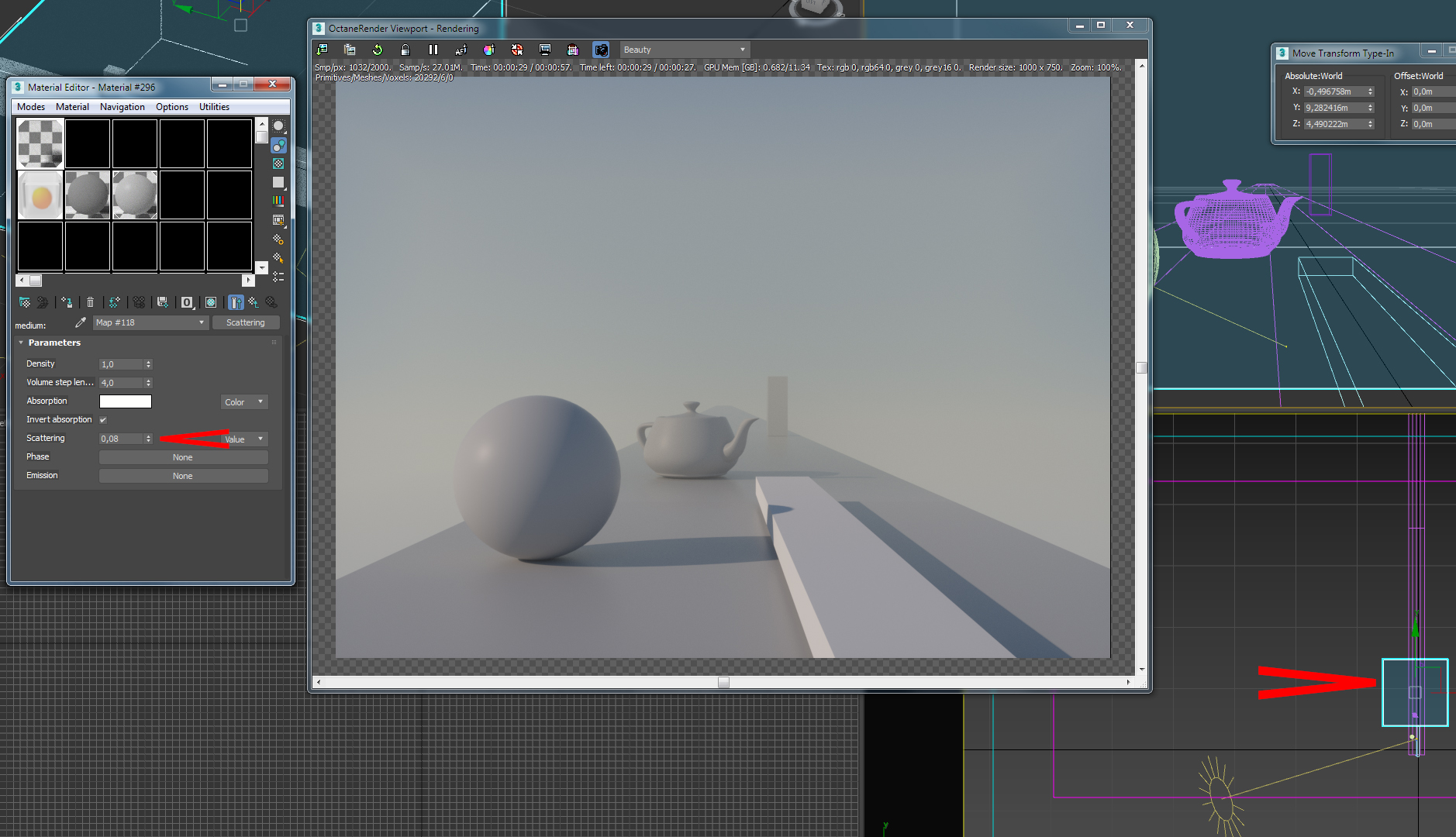Screen dimensions: 1456x837
Task: Click the red material picker icon
Action: (x=517, y=50)
